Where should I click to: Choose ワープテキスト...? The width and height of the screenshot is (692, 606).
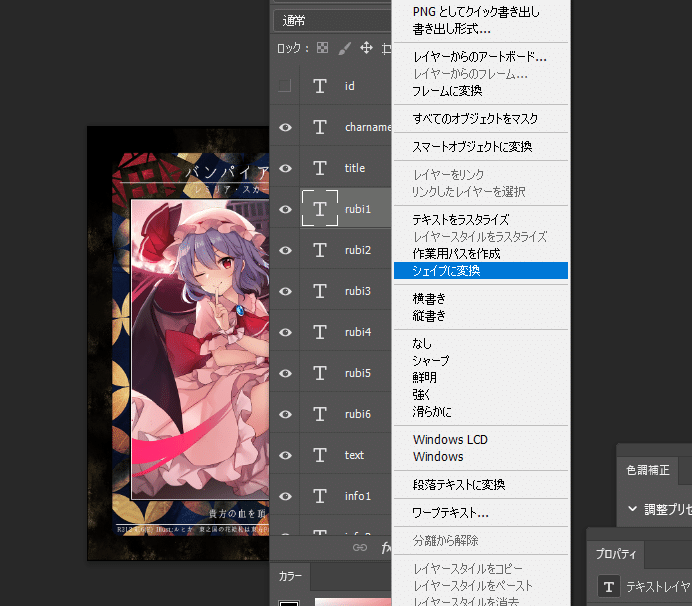coord(481,513)
